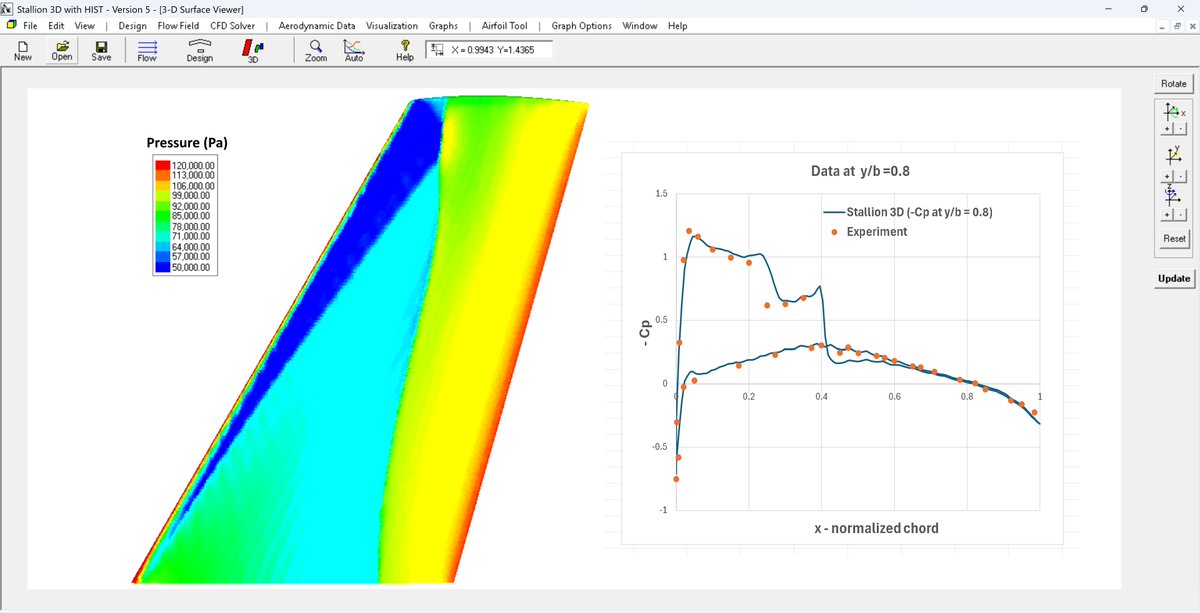1200x613 pixels.
Task: Click the New file toolbar icon
Action: click(22, 51)
